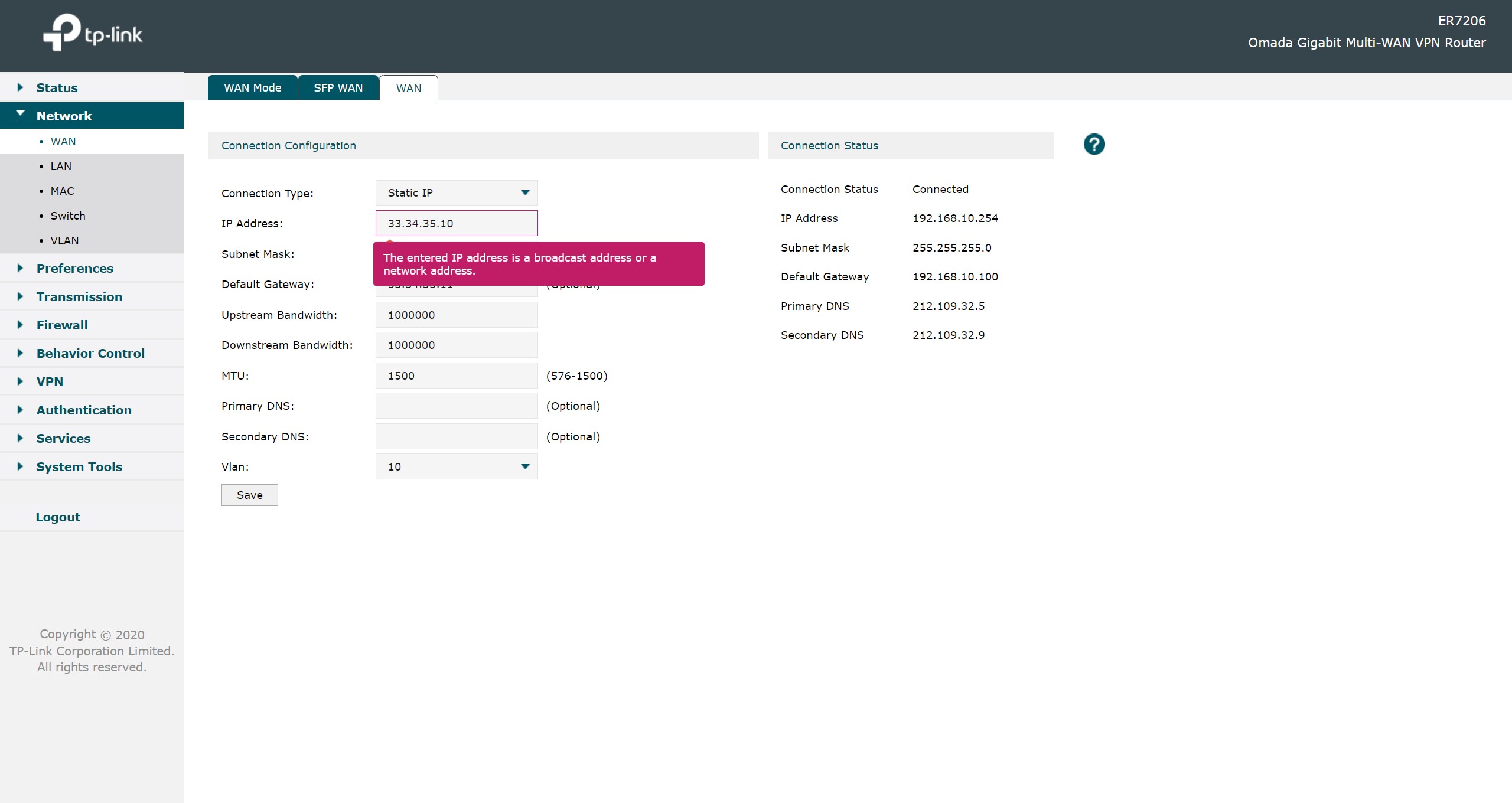Open the Vlan dropdown arrow

(524, 466)
